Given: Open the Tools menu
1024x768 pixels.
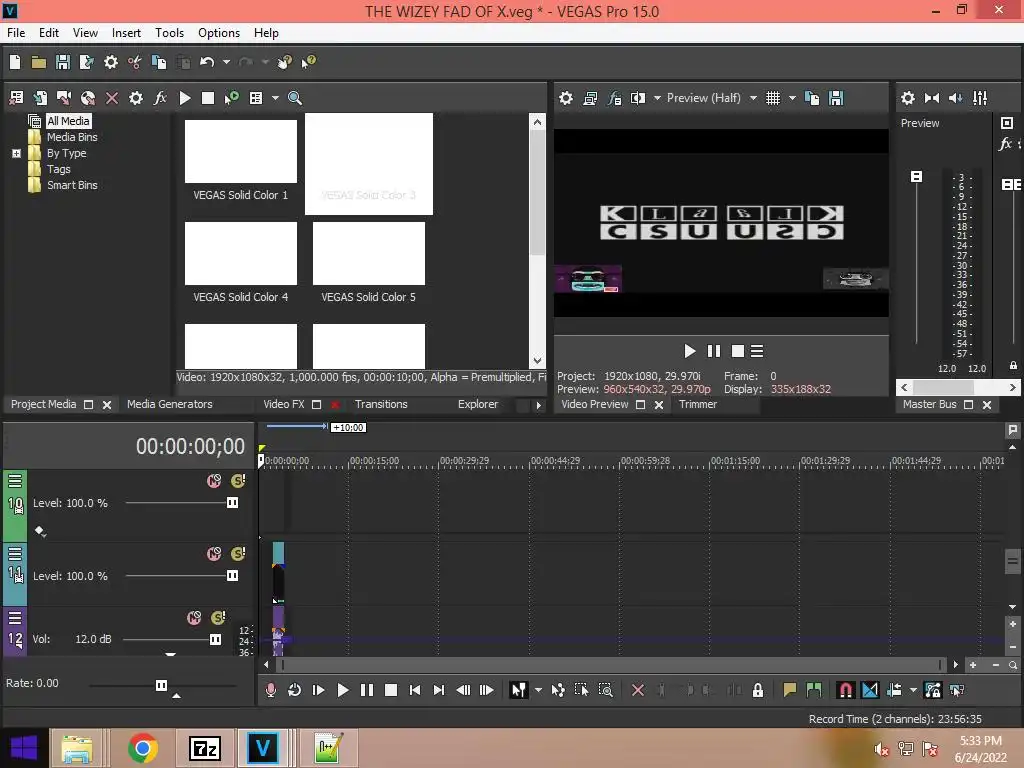Looking at the screenshot, I should click(x=169, y=33).
